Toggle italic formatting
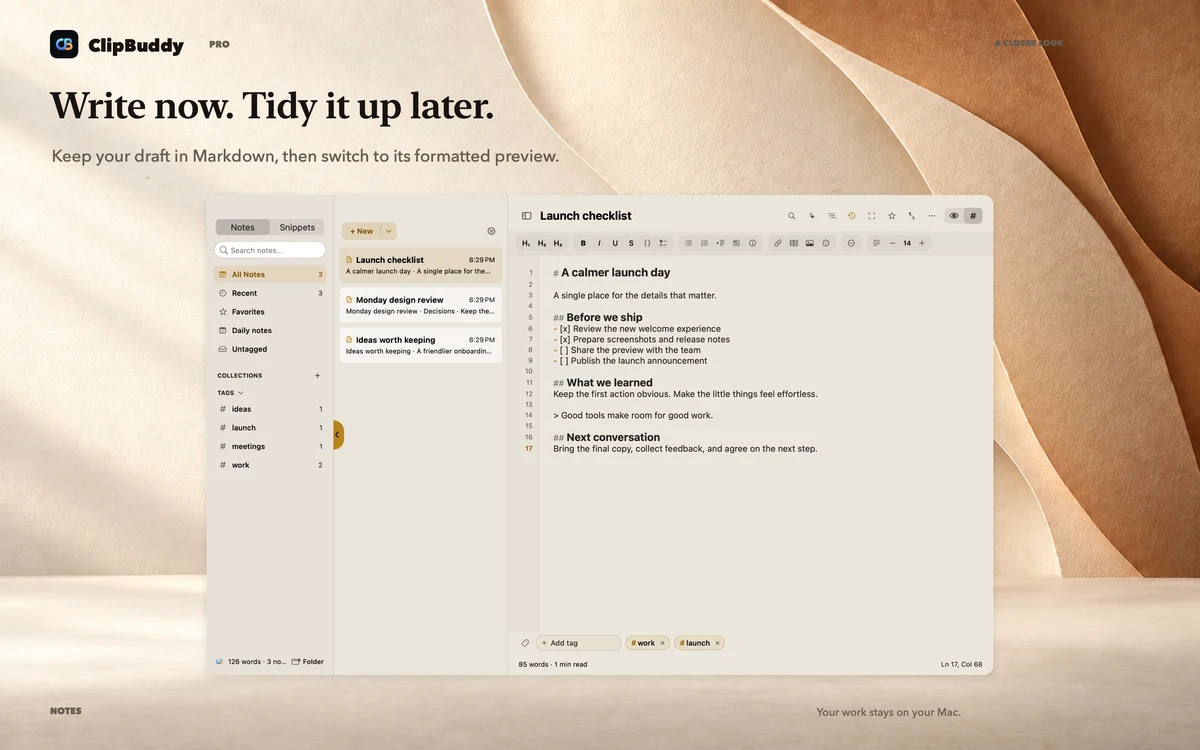 coord(599,243)
